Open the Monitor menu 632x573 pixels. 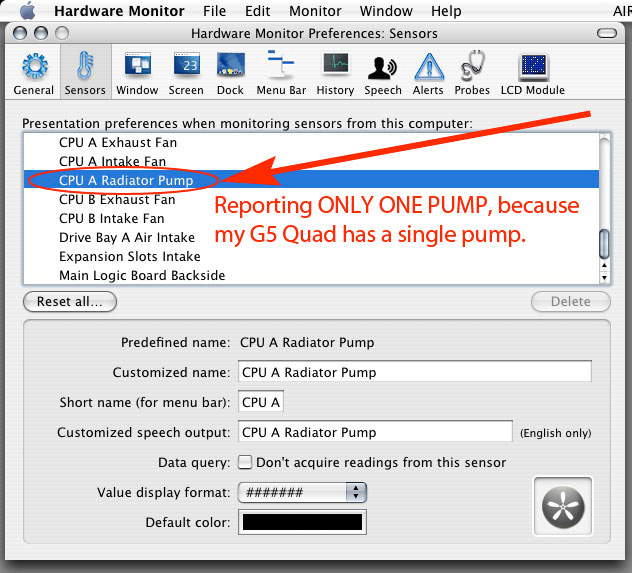click(x=315, y=11)
